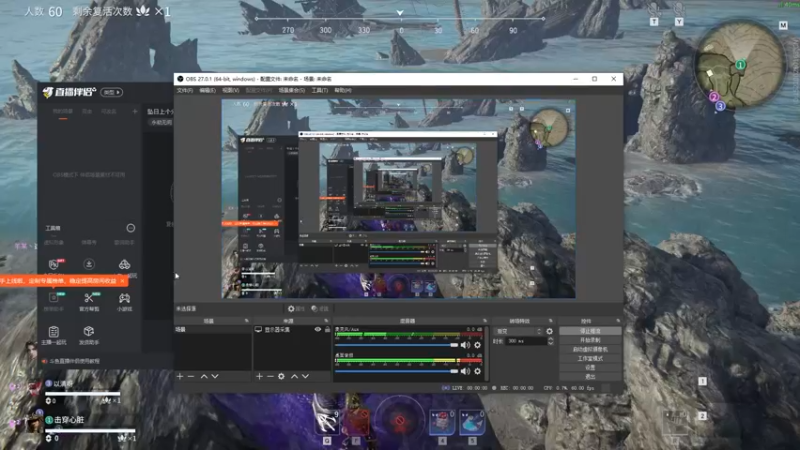The width and height of the screenshot is (800, 450).
Task: Open the 场景集合(S) menu
Action: click(x=292, y=90)
